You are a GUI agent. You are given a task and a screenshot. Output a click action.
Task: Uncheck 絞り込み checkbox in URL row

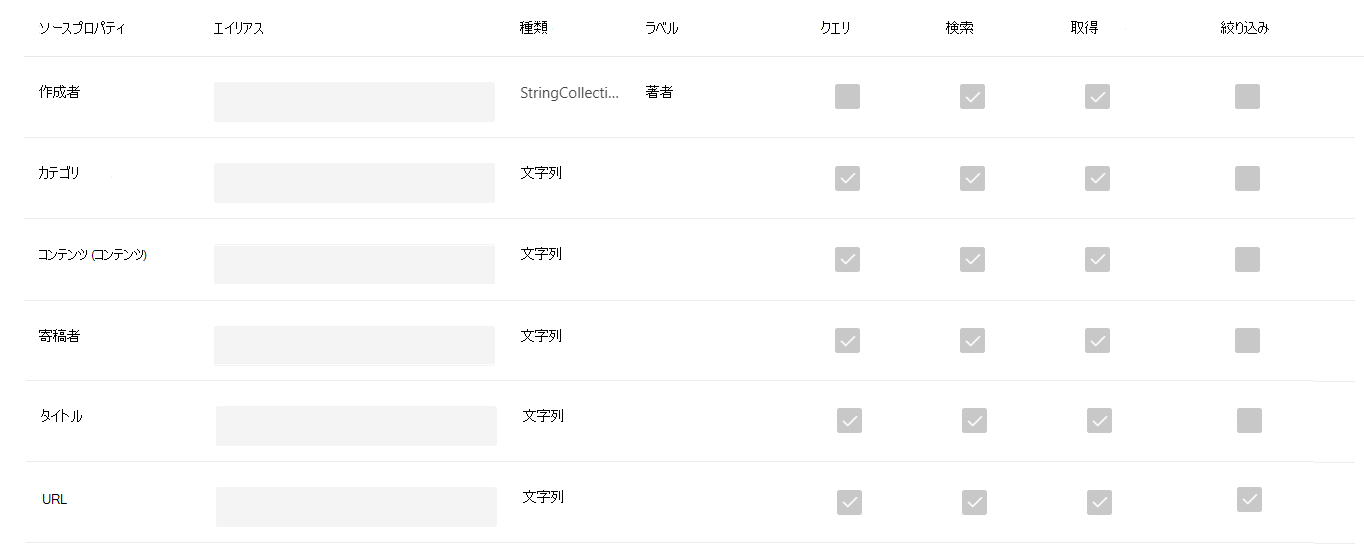[x=1249, y=499]
